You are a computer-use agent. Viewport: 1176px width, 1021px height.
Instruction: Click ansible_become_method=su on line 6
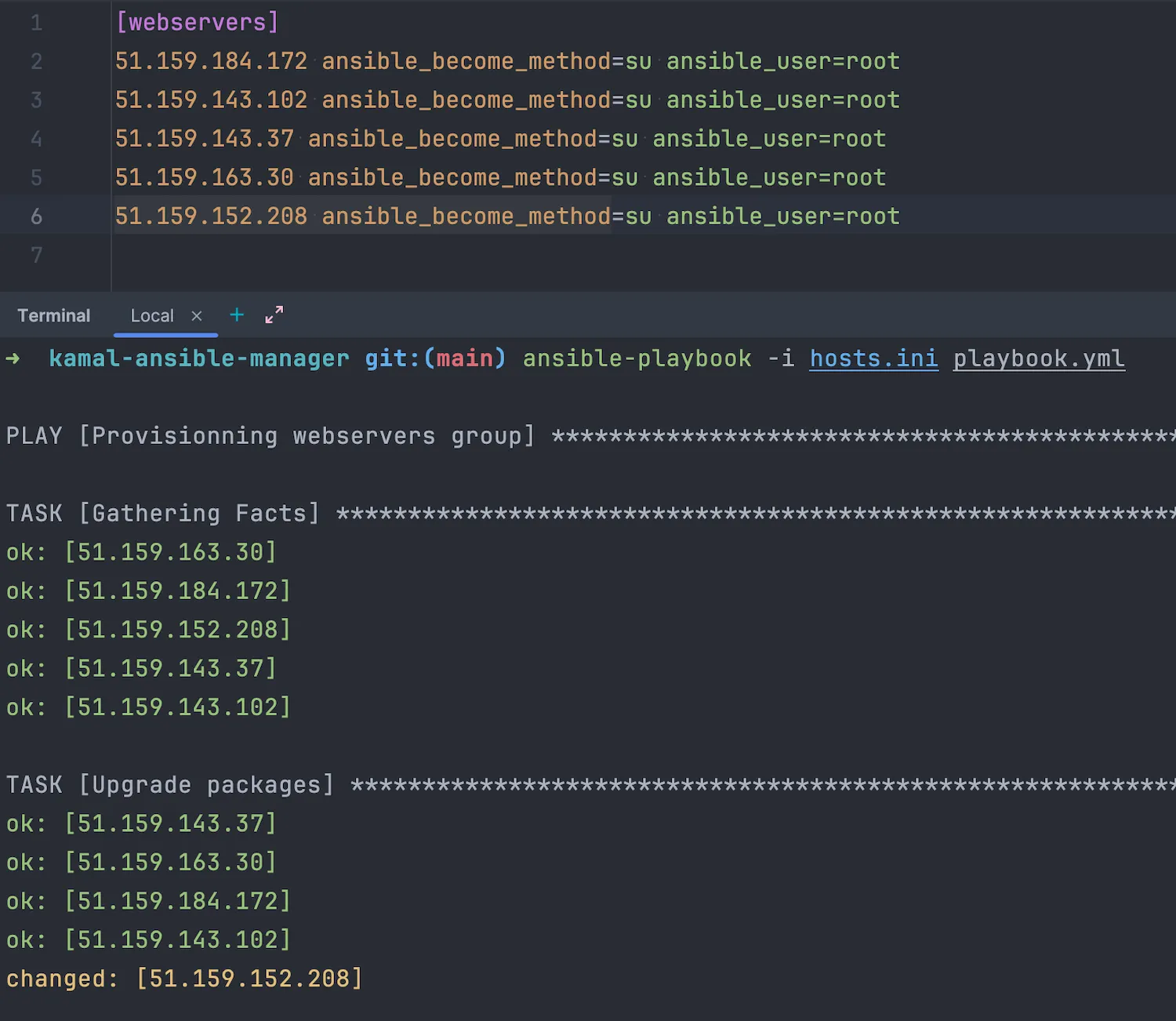(x=487, y=216)
